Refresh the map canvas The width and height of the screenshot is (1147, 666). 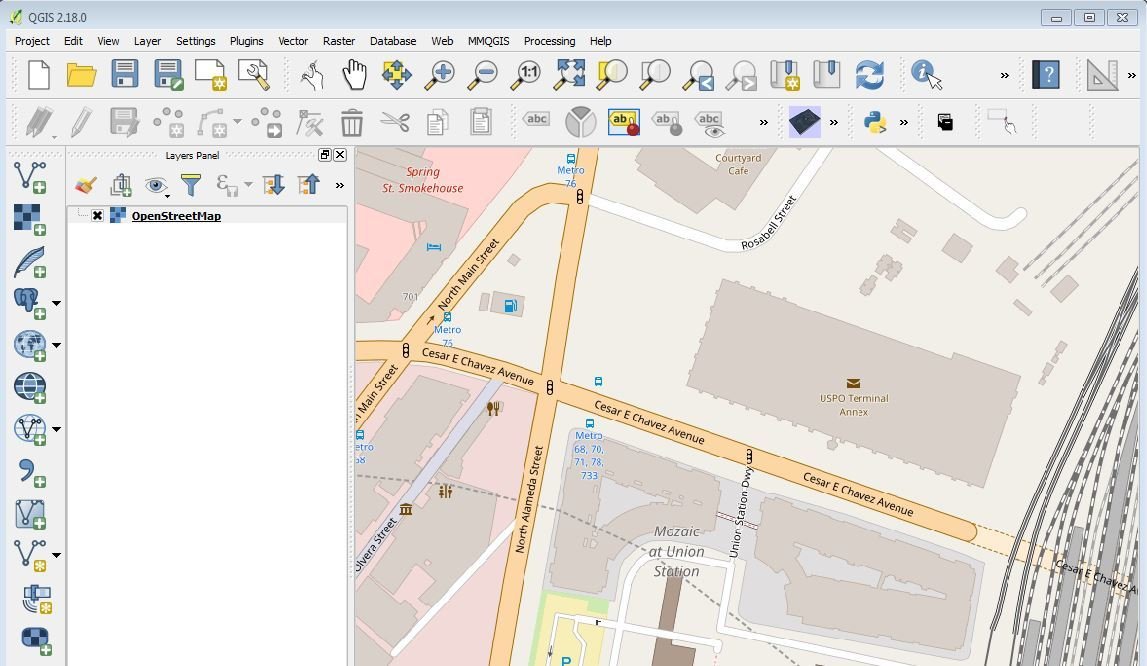click(870, 75)
